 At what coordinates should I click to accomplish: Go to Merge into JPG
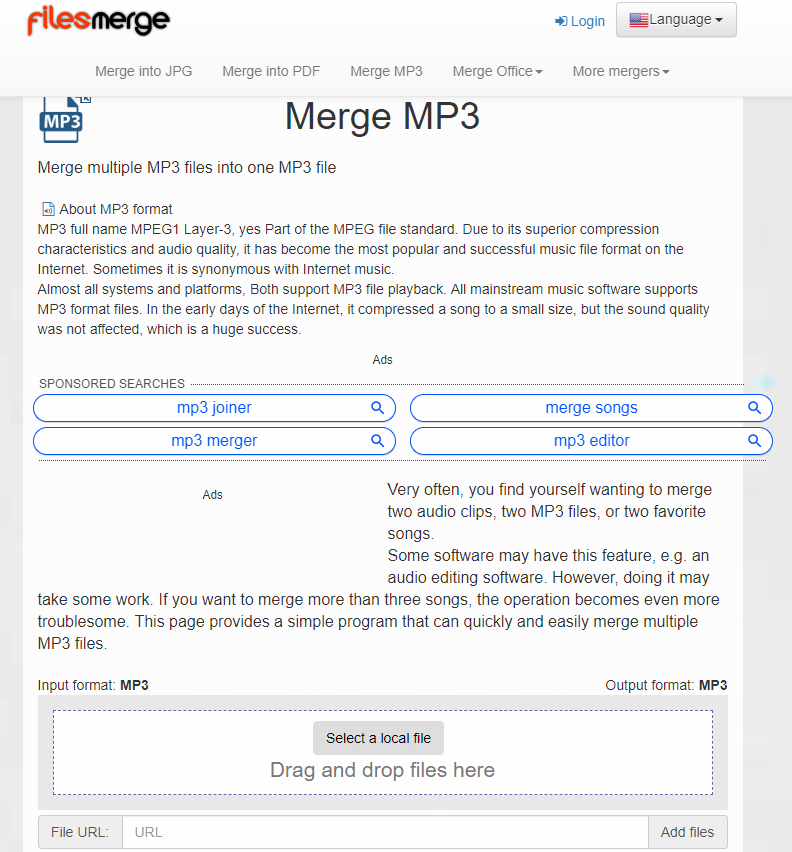coord(143,71)
